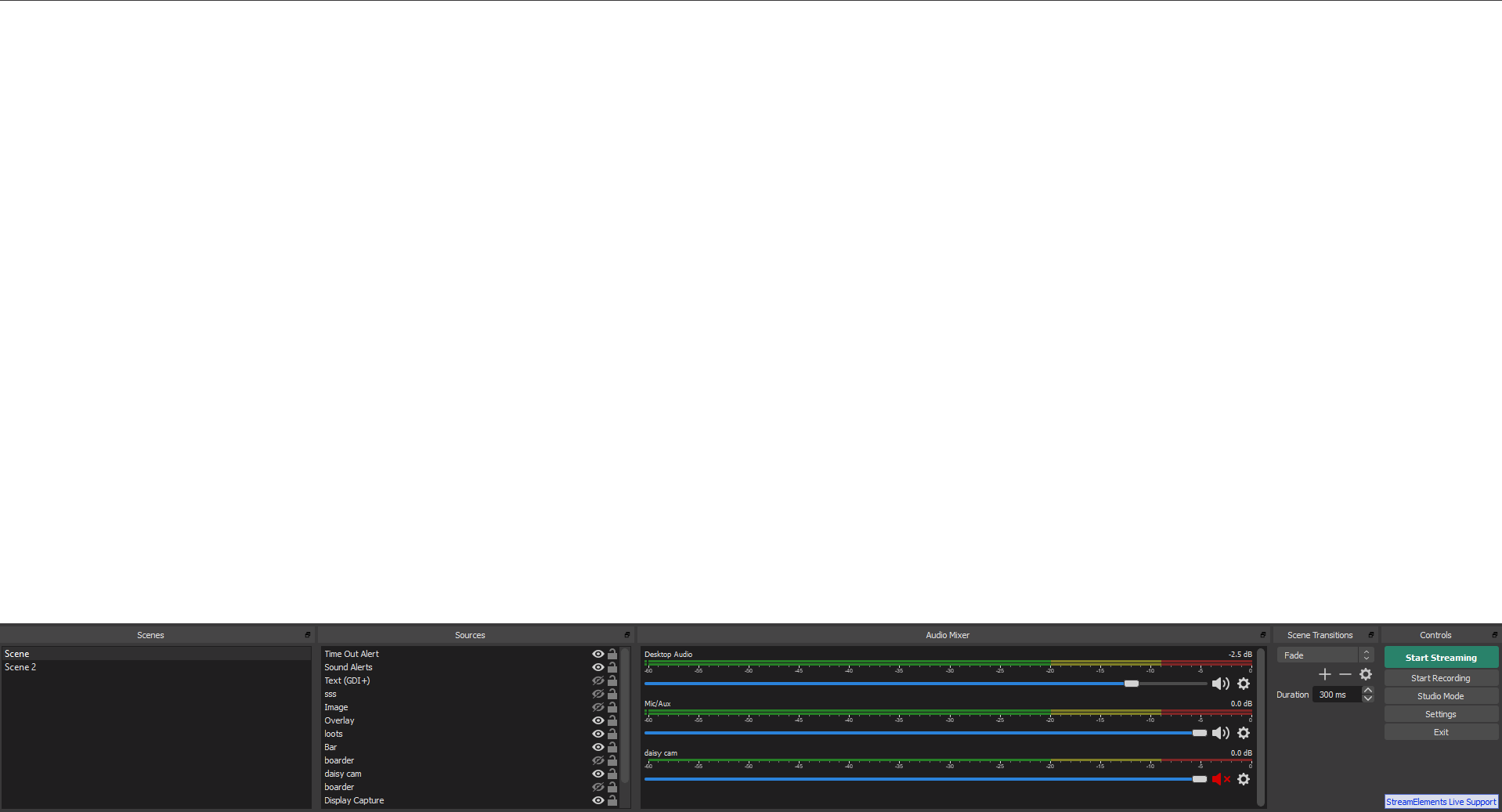
Task: Add a new scene transition
Action: click(1325, 674)
